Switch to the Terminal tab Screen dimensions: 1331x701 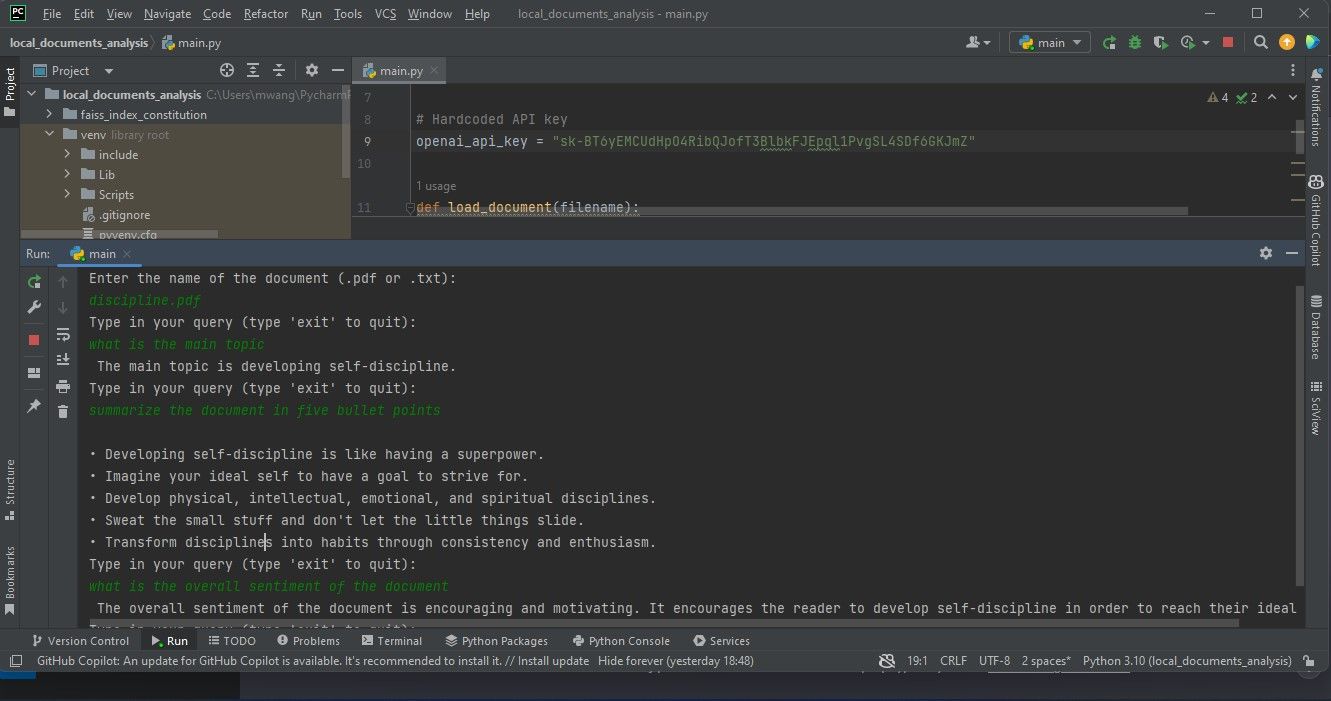[392, 640]
